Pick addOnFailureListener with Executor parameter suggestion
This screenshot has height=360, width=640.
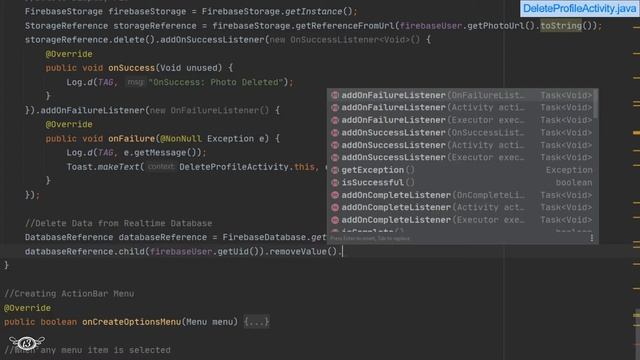tap(462, 120)
